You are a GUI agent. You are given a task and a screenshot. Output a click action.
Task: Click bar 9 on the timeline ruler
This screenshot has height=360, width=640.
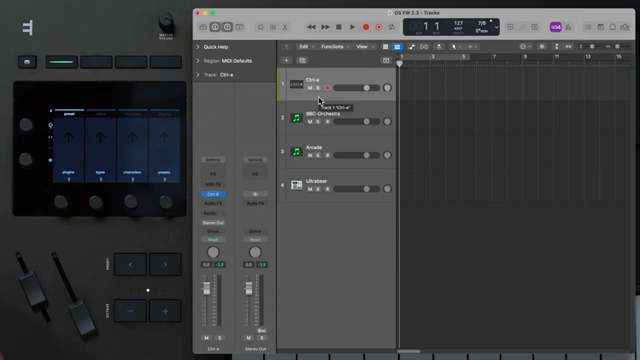[x=525, y=57]
